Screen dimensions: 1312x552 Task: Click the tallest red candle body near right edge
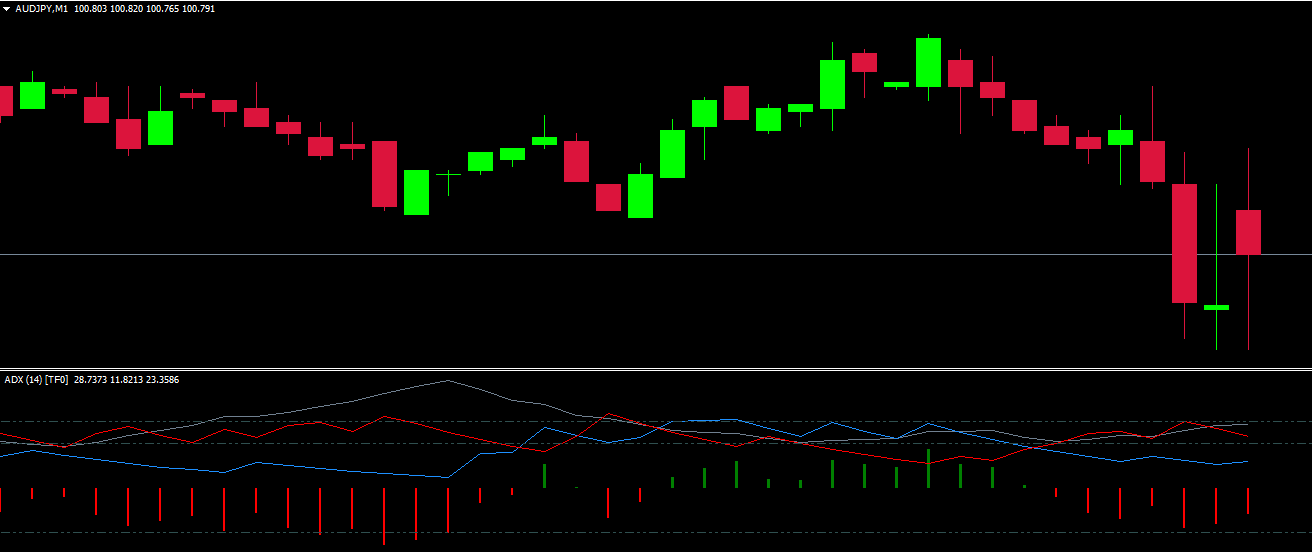1184,243
